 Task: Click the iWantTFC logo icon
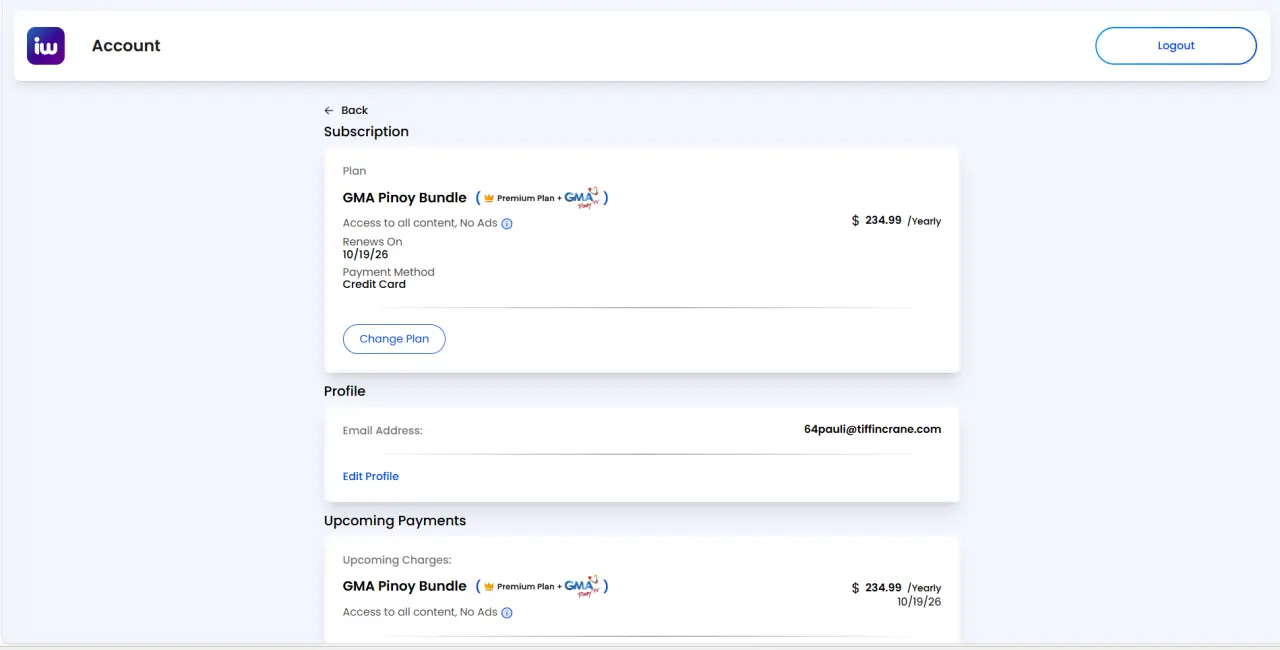(46, 46)
